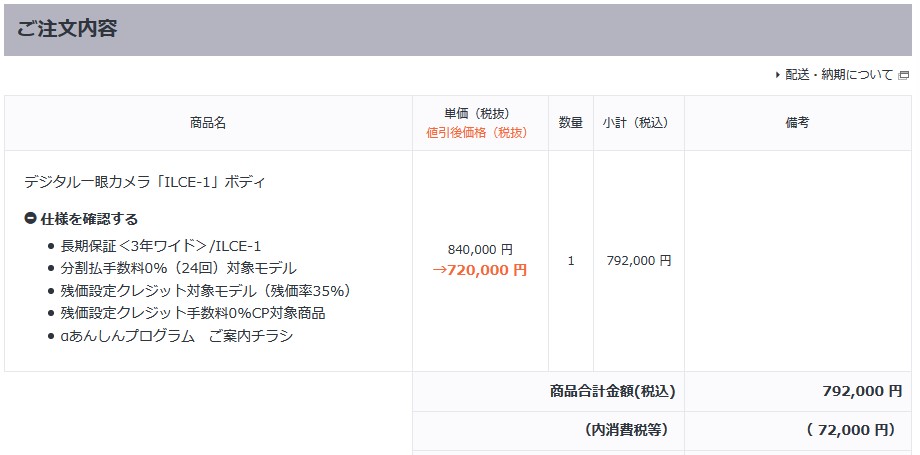Click the discounted price →720,000 円
The height and width of the screenshot is (455, 920).
(x=480, y=270)
